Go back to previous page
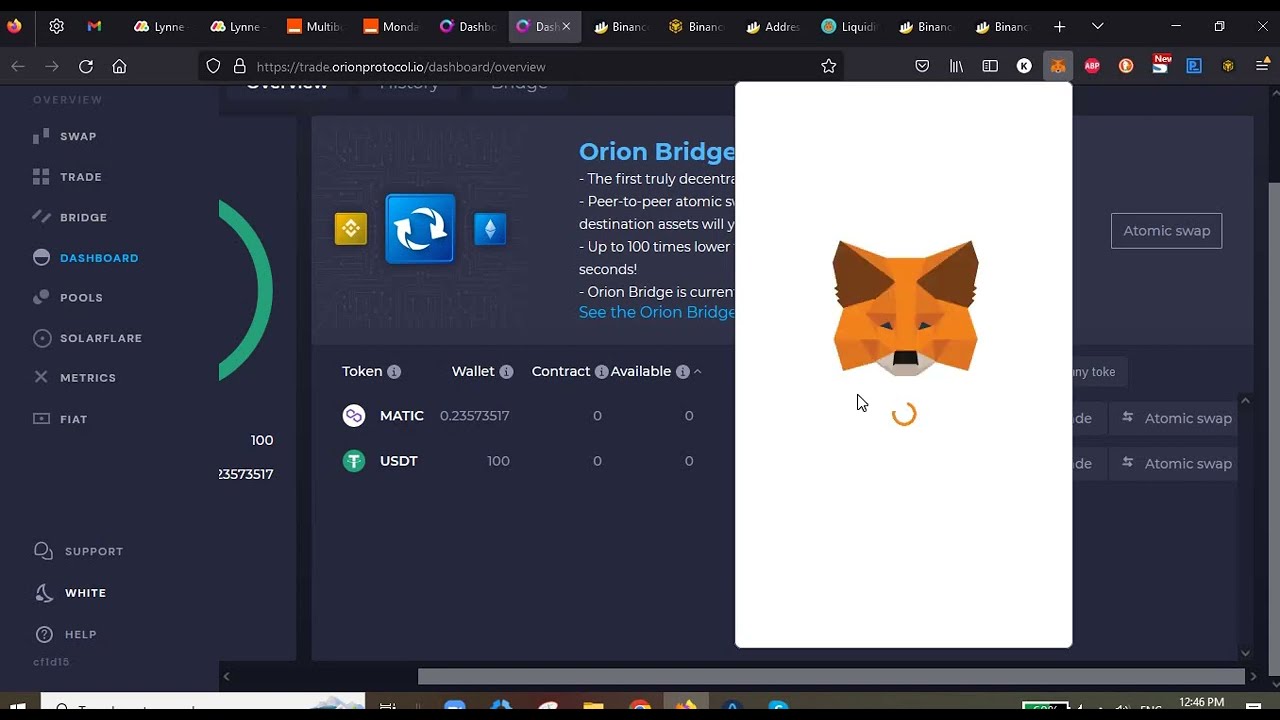 pyautogui.click(x=18, y=66)
